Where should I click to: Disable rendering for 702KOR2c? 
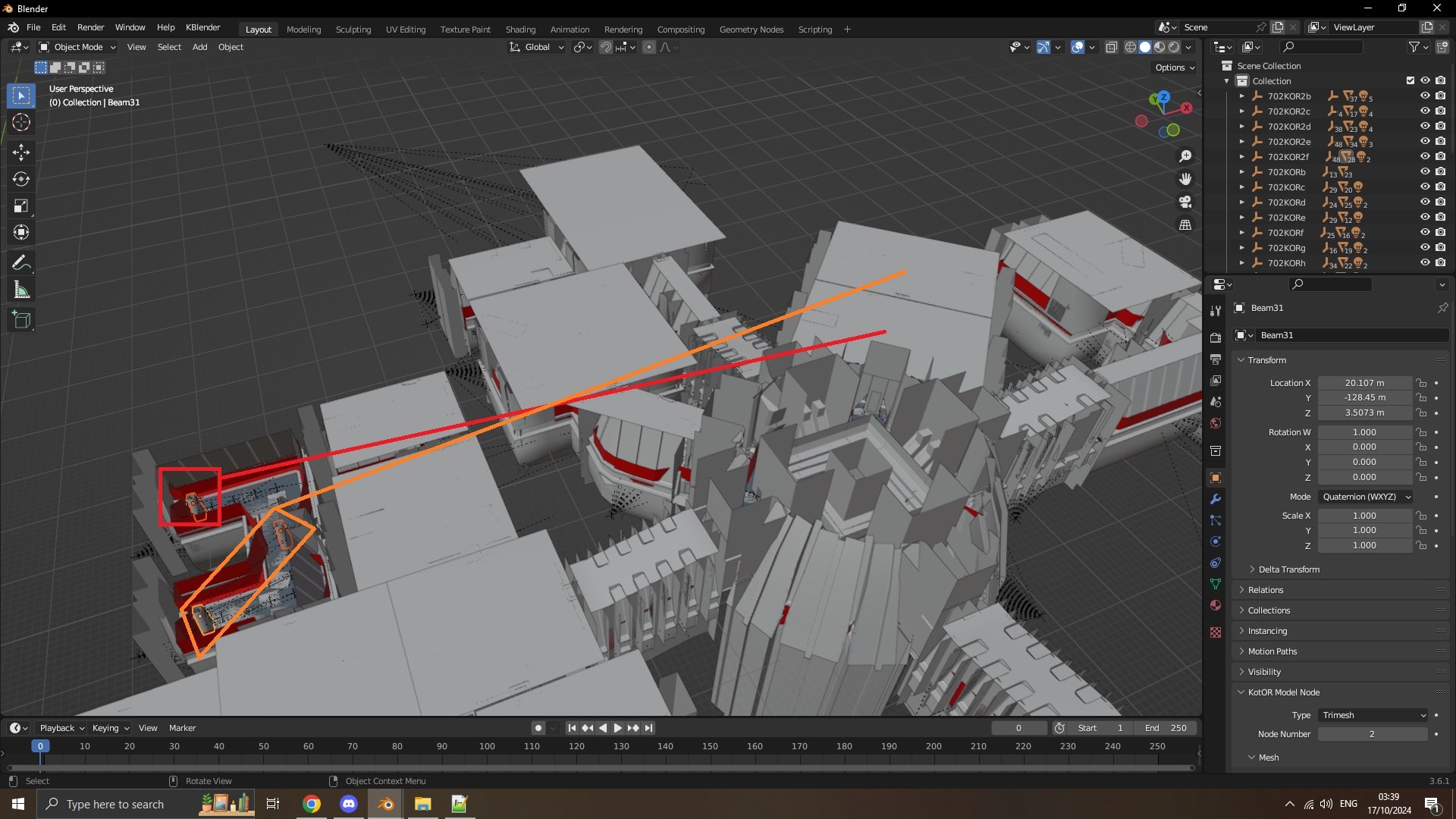click(x=1440, y=111)
